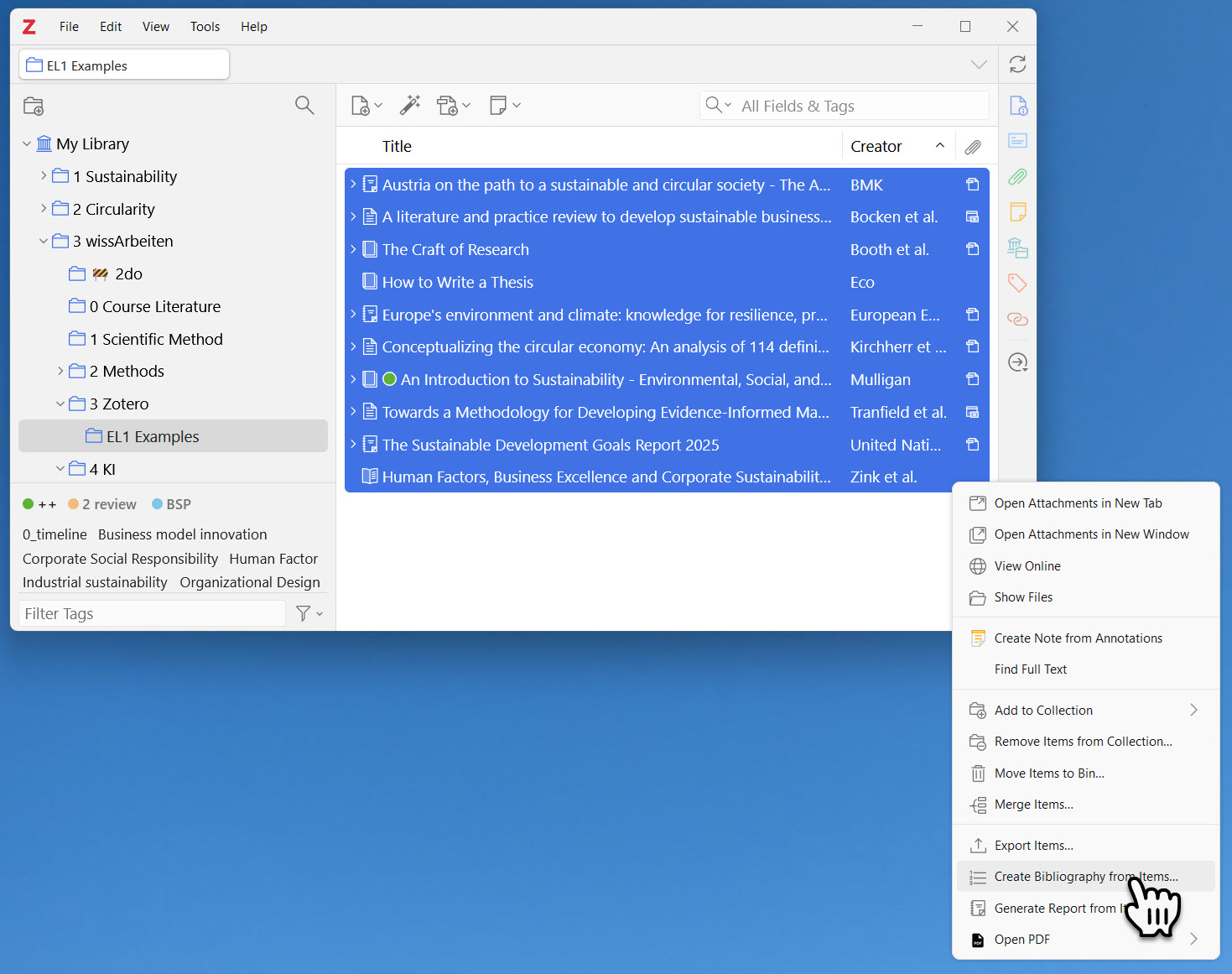Sort items by clicking the Creator column header
Image resolution: width=1232 pixels, height=974 pixels.
pos(876,145)
